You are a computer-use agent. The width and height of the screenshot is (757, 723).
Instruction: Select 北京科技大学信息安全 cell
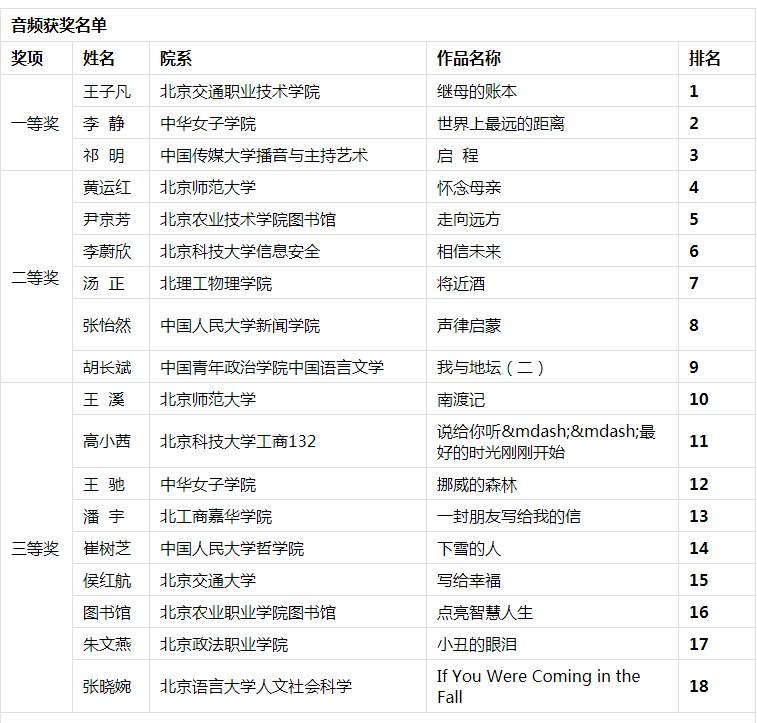(240, 251)
